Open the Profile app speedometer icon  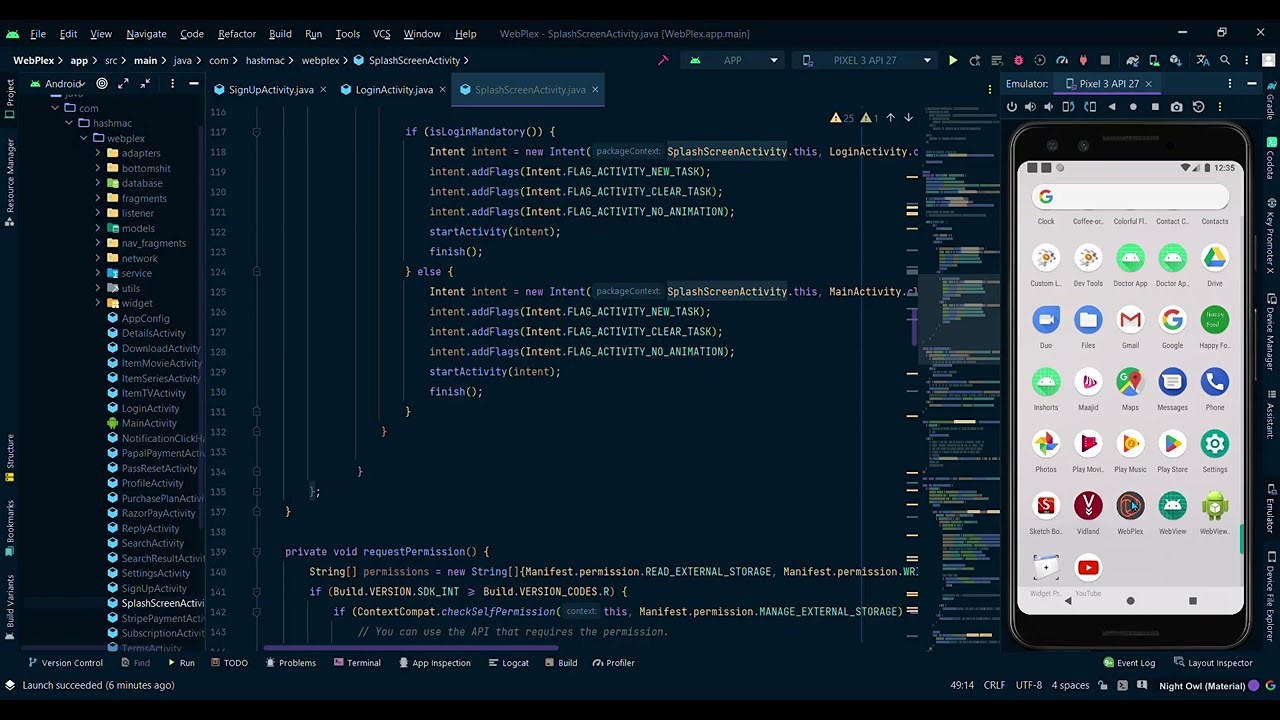pos(1062,61)
